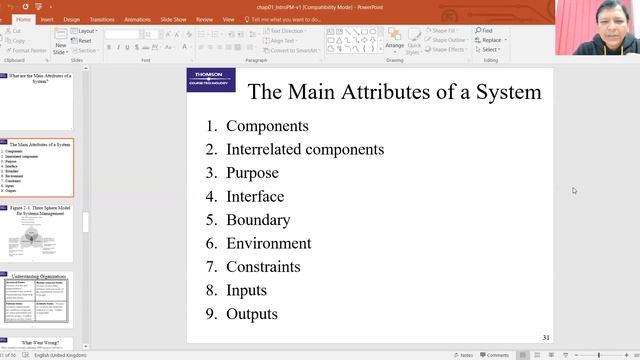640x360 pixels.
Task: Toggle Bold formatting
Action: tap(109, 48)
